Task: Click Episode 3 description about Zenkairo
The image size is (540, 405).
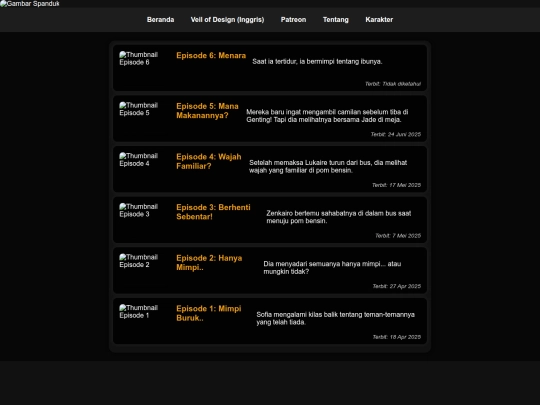Action: (339, 217)
